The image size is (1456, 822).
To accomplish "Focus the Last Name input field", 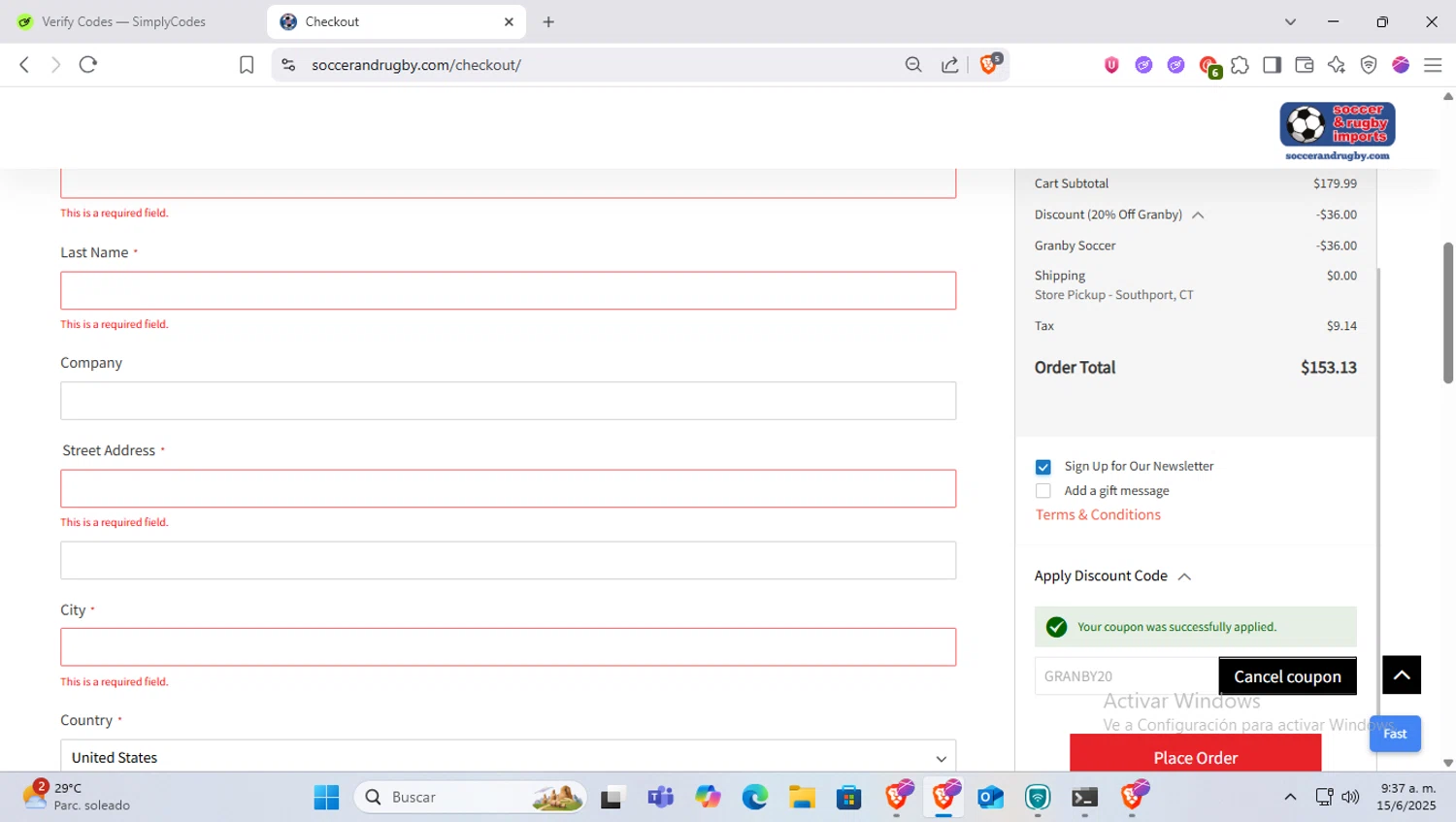I will (x=508, y=290).
